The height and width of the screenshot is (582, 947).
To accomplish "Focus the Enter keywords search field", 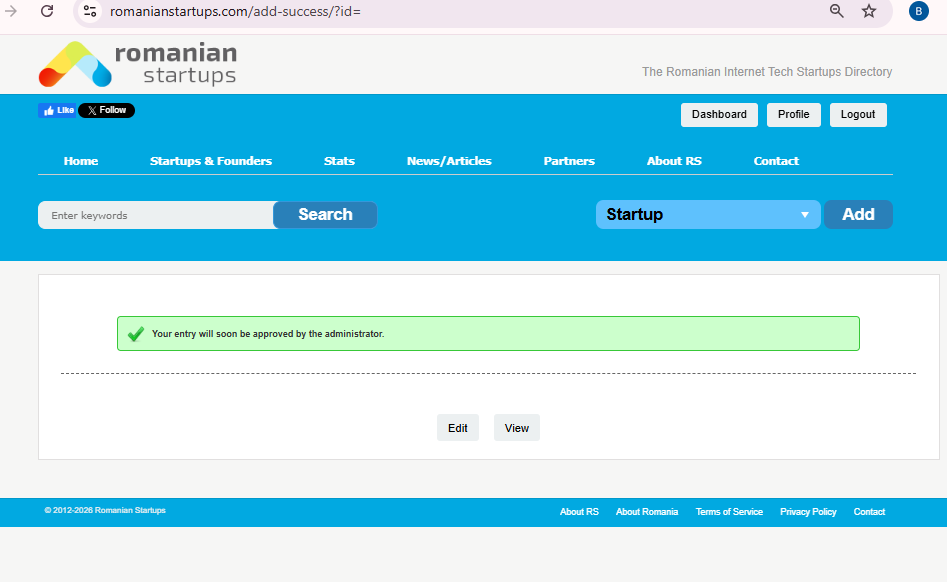I will (x=156, y=215).
